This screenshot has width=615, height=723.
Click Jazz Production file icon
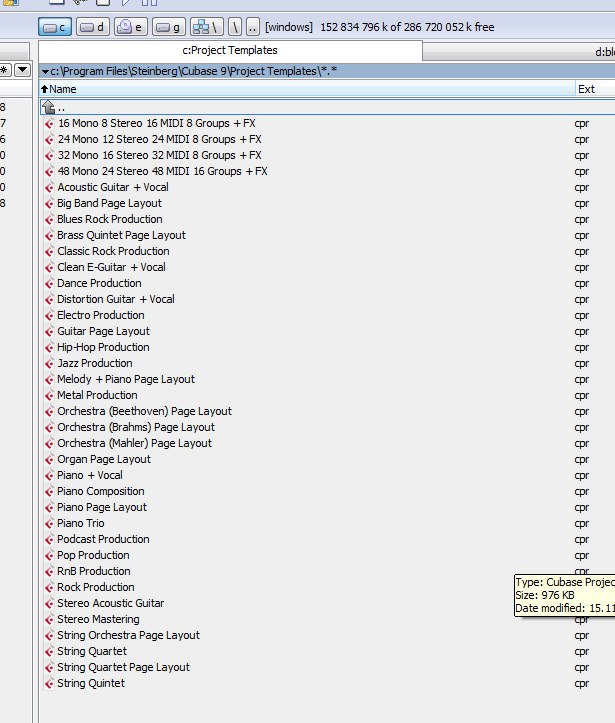click(x=49, y=363)
